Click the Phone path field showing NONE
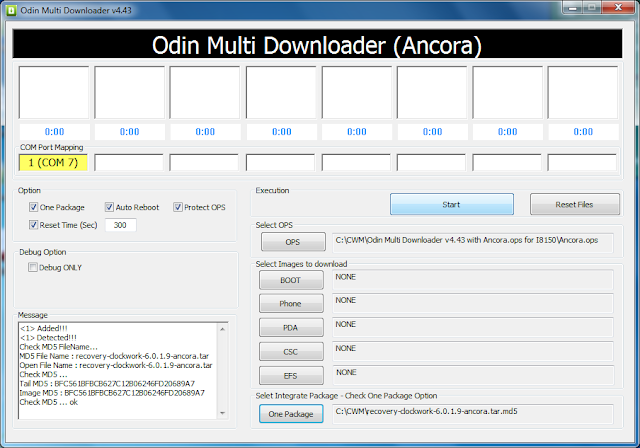640x448 pixels. click(x=473, y=303)
